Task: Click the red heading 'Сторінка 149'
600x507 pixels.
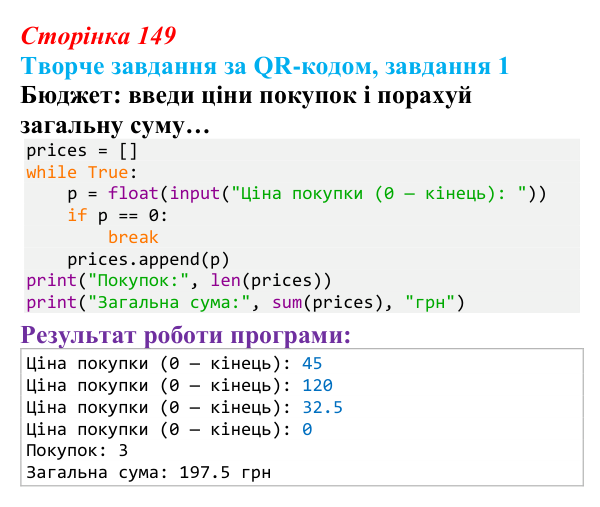Action: 98,36
